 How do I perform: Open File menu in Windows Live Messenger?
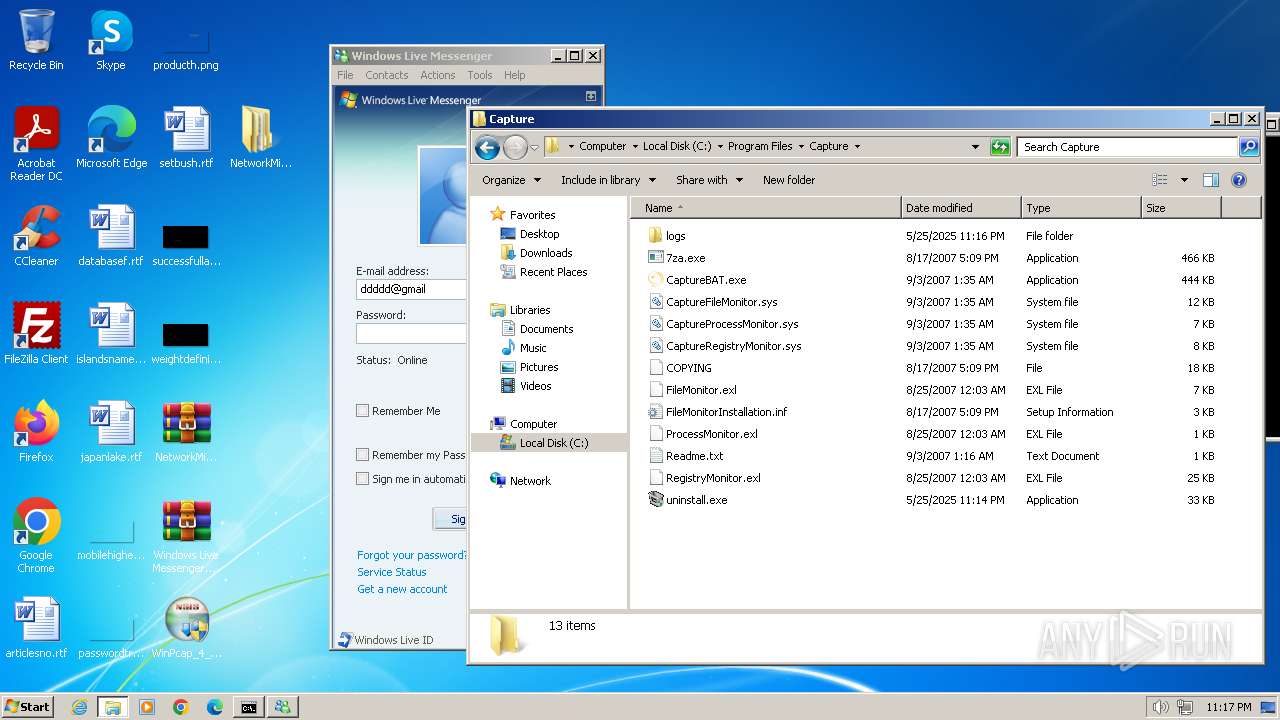coord(345,75)
